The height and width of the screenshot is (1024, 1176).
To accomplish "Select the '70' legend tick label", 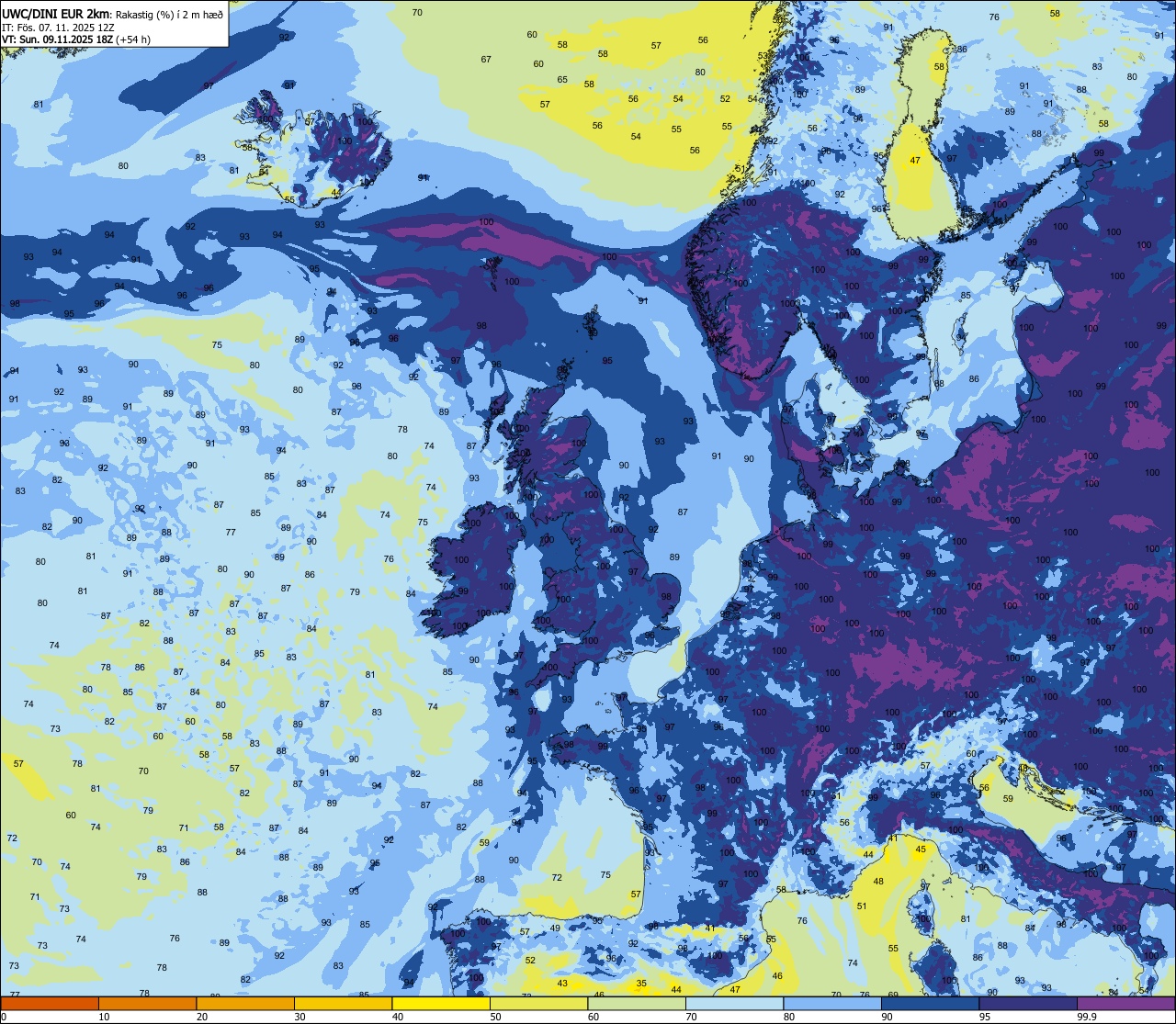I will 691,1017.
